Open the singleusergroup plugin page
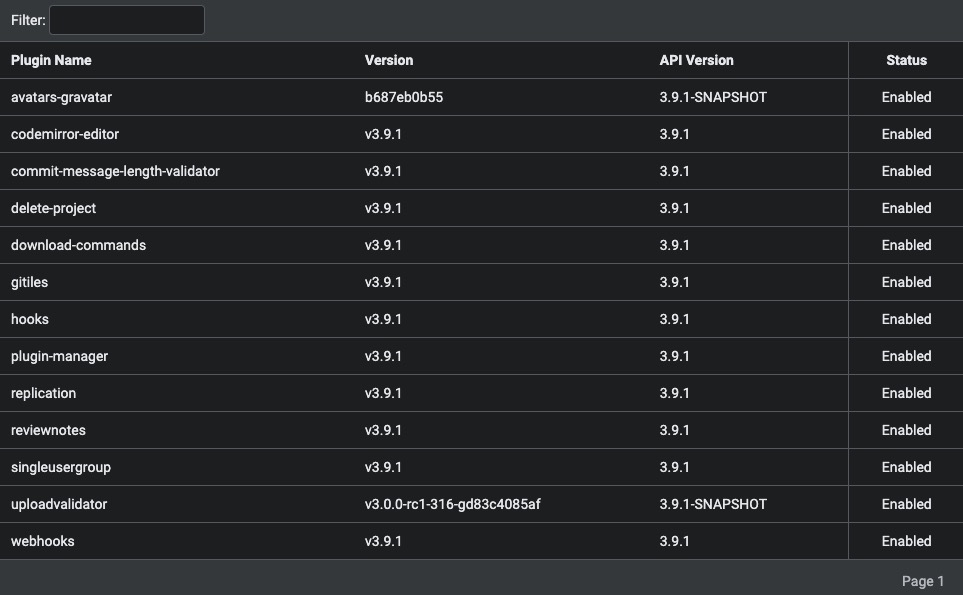This screenshot has height=595, width=963. point(59,467)
